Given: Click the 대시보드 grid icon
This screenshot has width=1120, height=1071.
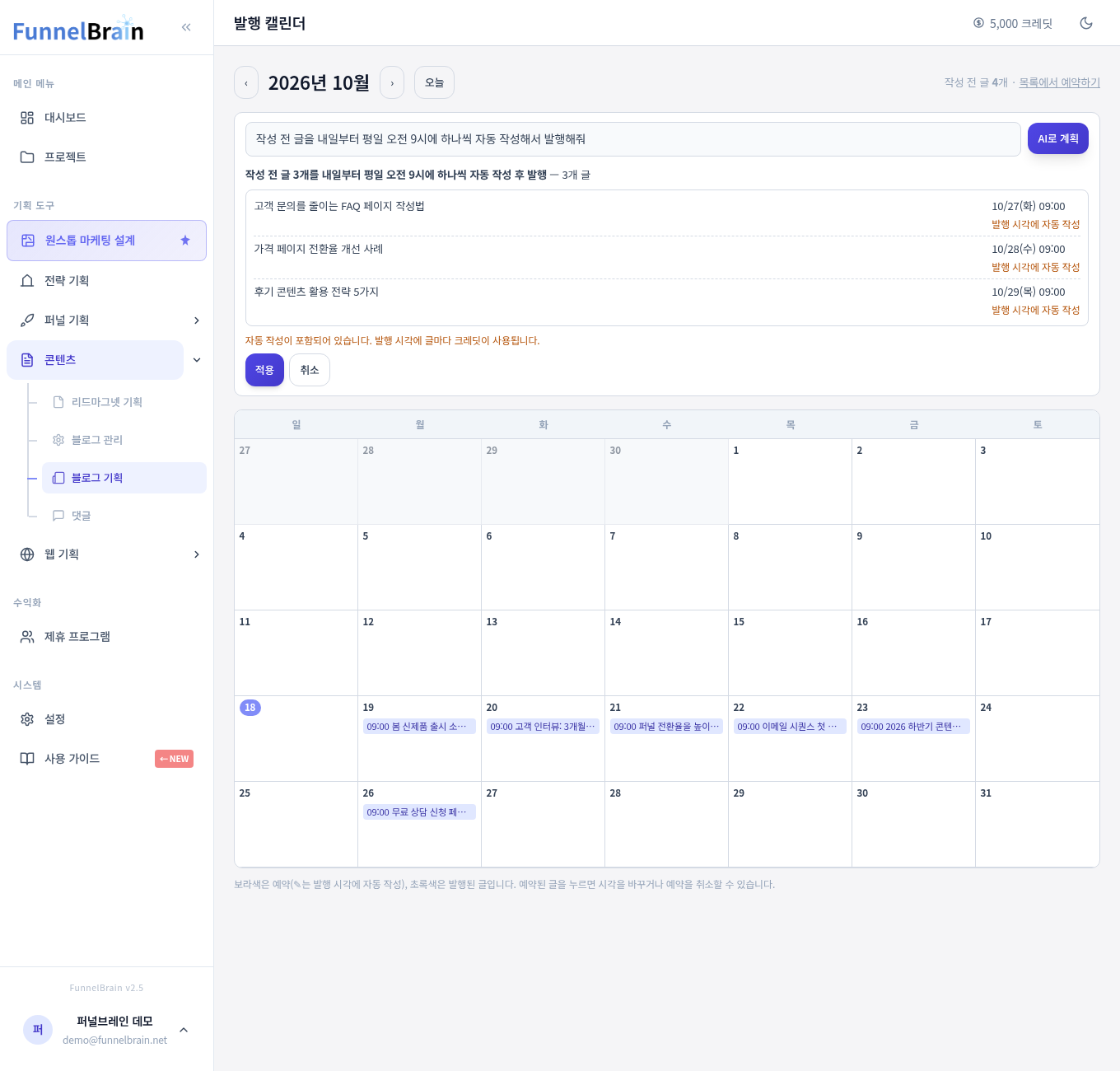Looking at the screenshot, I should click(27, 118).
